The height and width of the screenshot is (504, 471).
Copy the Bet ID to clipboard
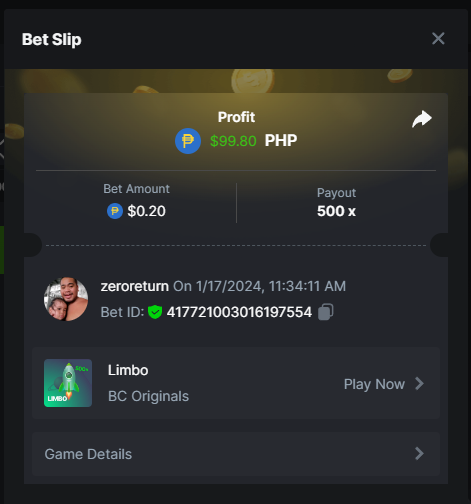tap(326, 312)
